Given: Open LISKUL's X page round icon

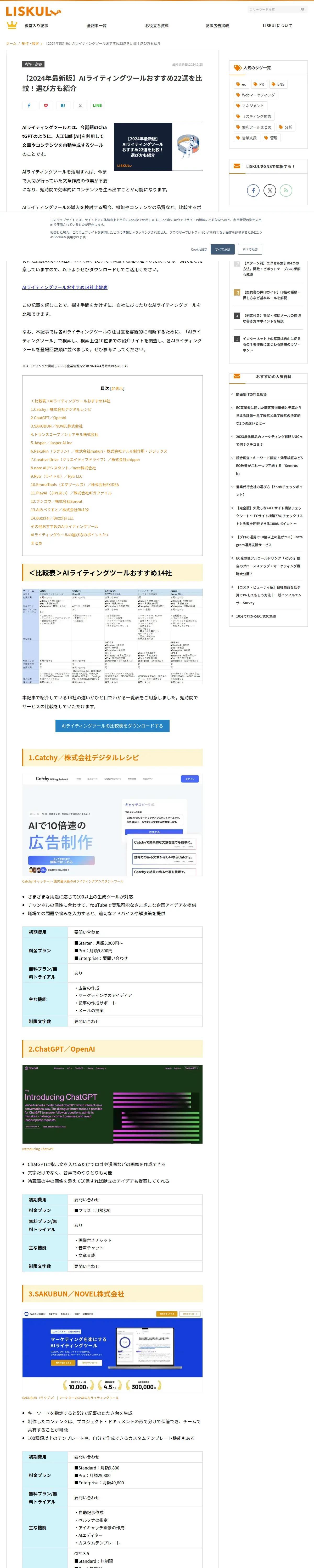Looking at the screenshot, I should (x=270, y=191).
